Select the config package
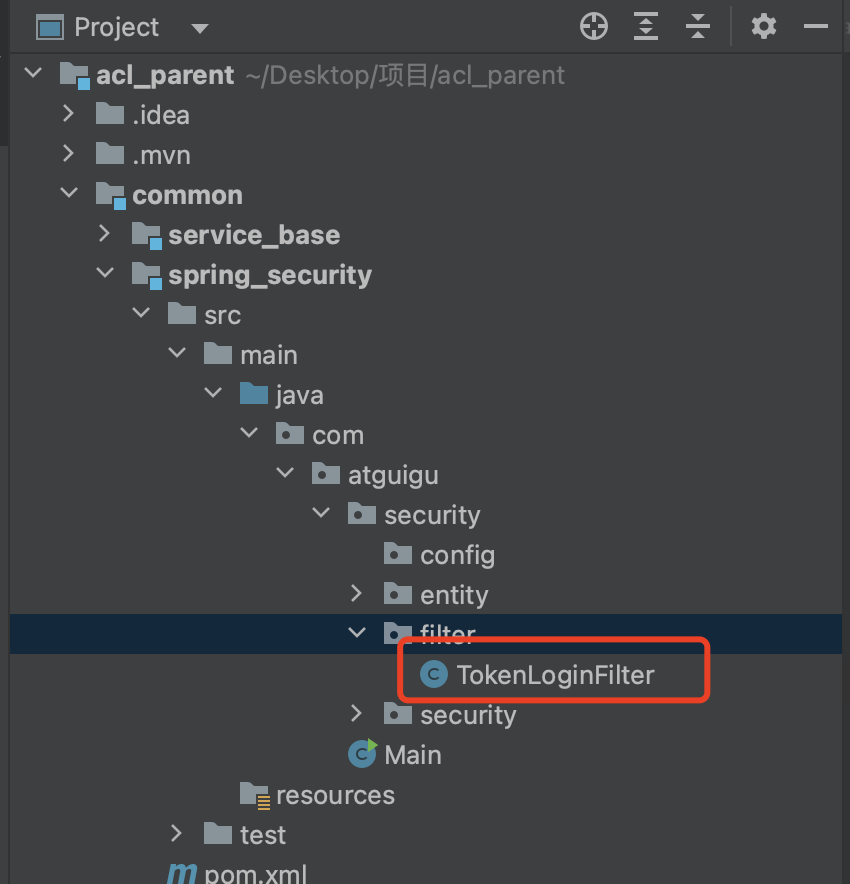The width and height of the screenshot is (850, 884). [456, 555]
